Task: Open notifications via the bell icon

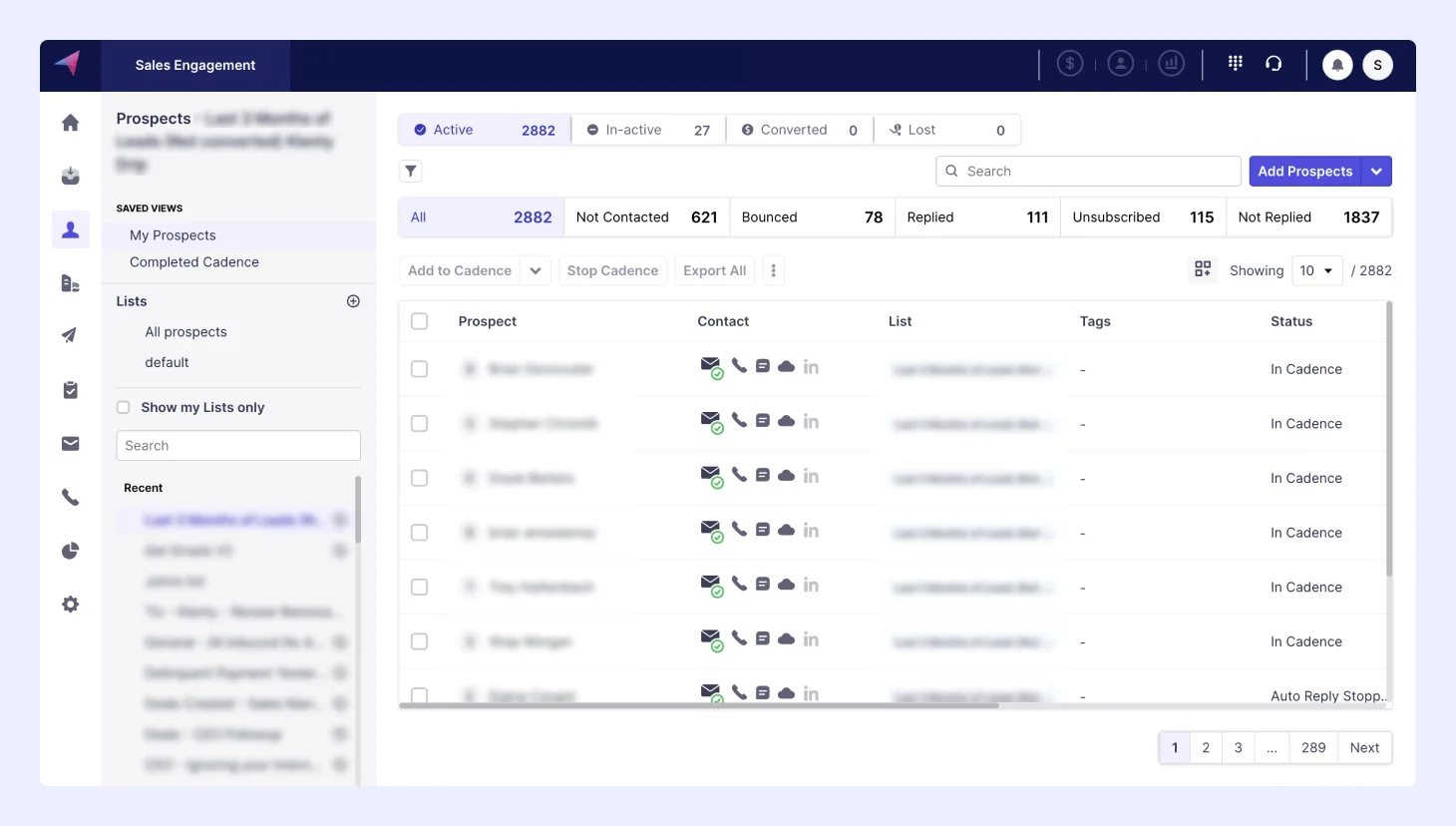Action: click(1336, 64)
